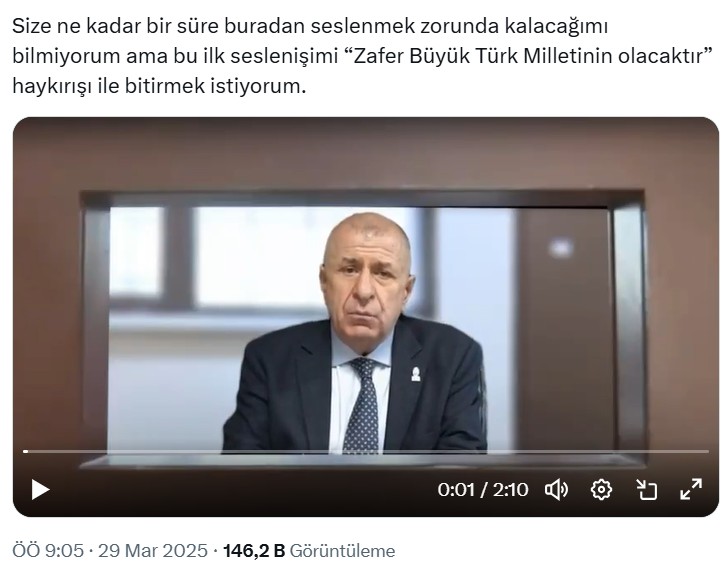Open the 146,2 B Görüntüleme view count
The image size is (726, 570).
click(309, 551)
